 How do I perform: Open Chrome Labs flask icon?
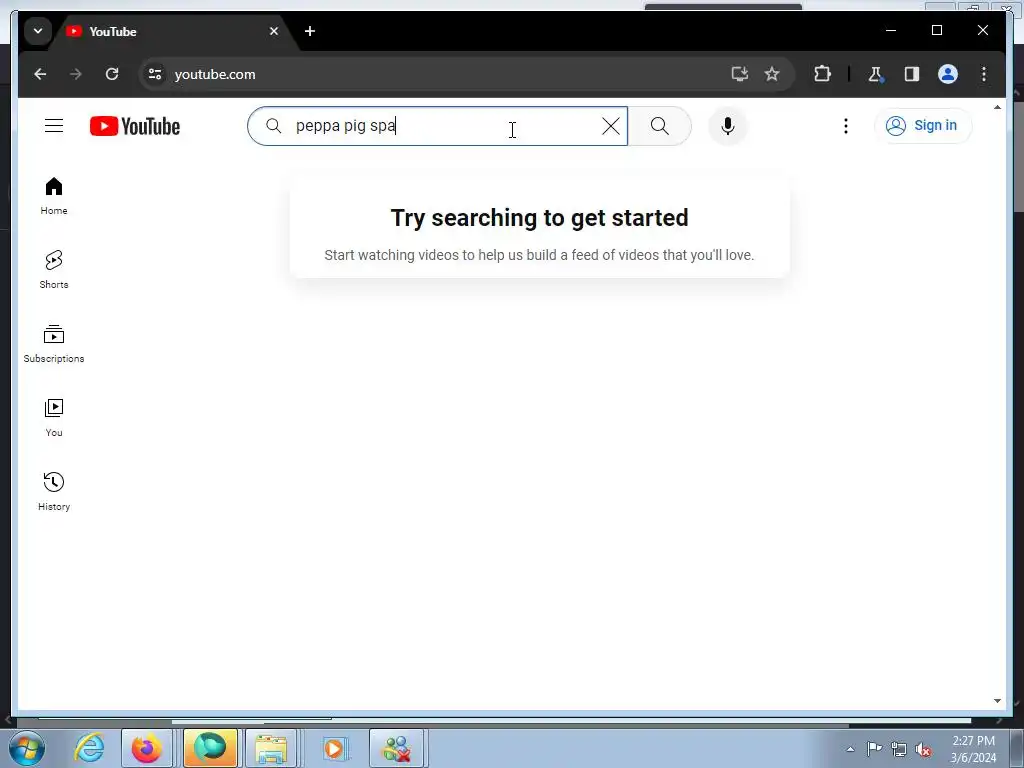click(876, 74)
